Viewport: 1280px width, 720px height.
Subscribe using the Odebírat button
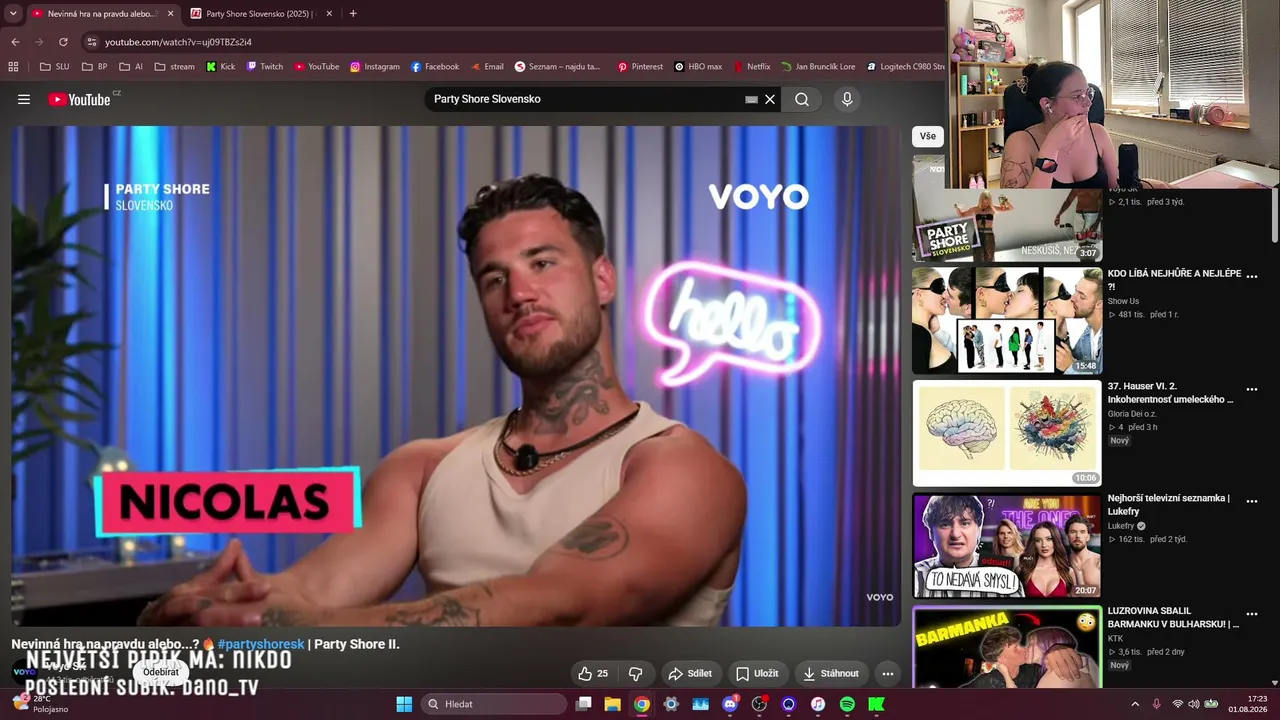(161, 672)
